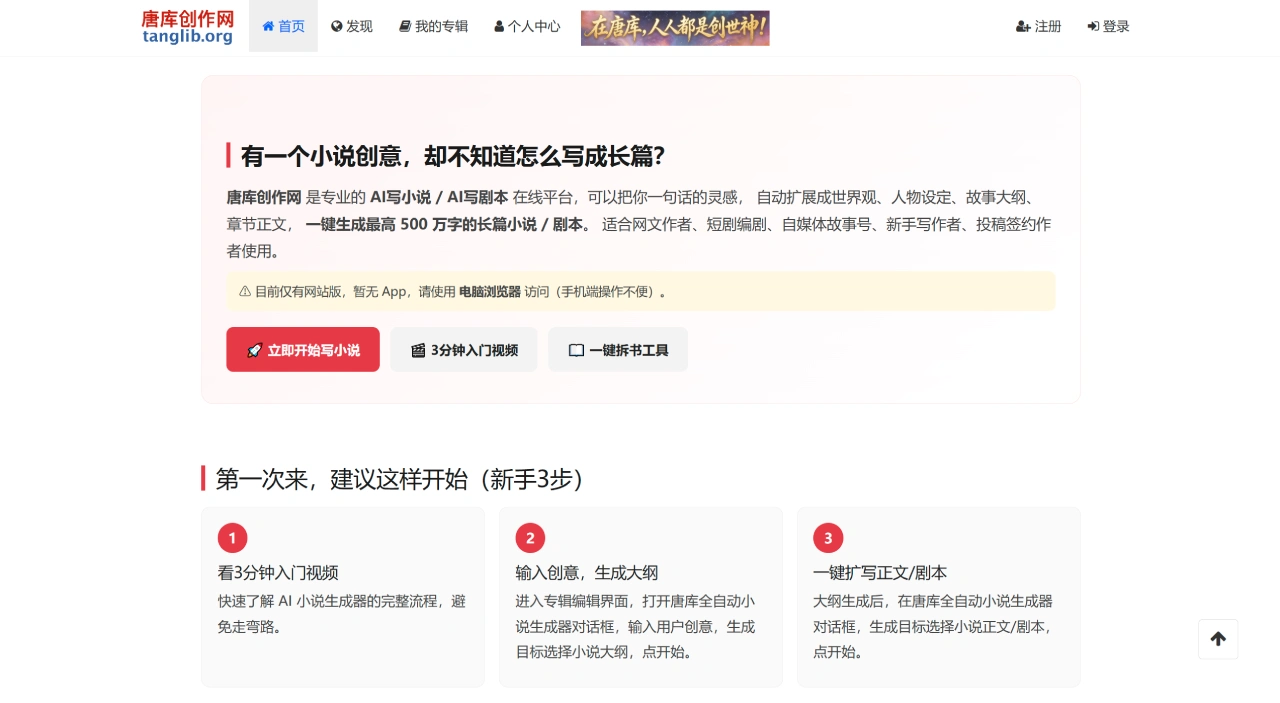The image size is (1280, 703).
Task: Click the warning triangle in the yellow notice
Action: click(x=245, y=292)
